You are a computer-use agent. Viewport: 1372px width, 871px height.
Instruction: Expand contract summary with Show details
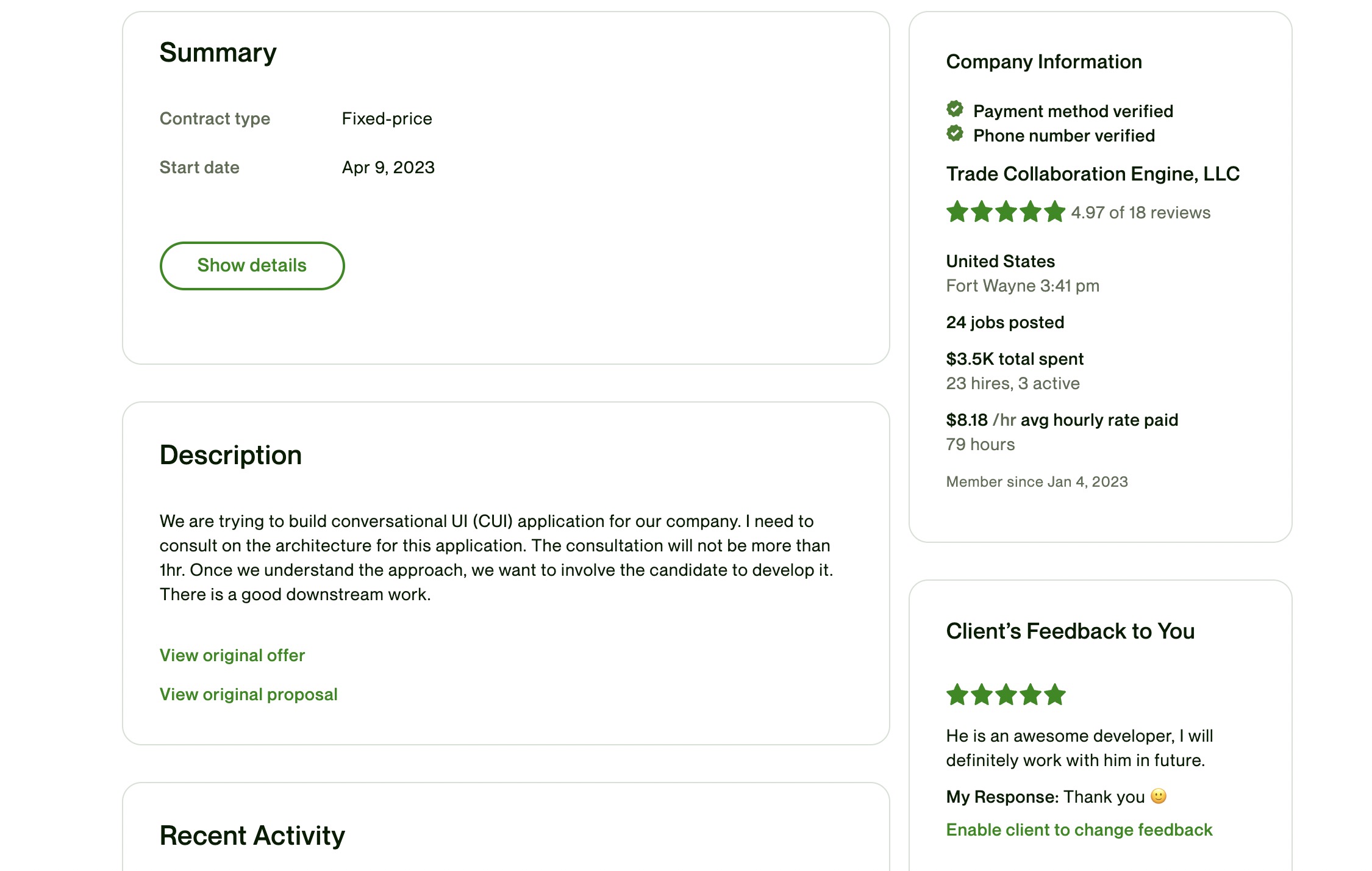(252, 265)
